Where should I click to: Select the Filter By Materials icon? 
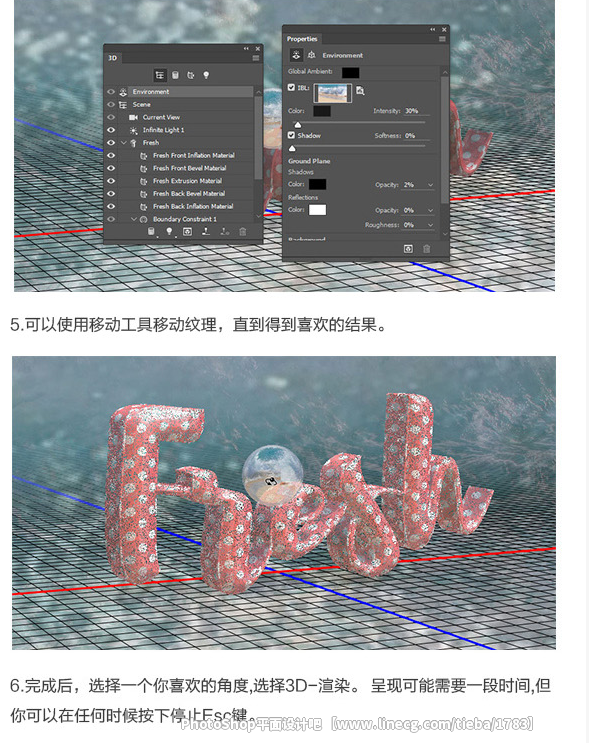[x=191, y=75]
